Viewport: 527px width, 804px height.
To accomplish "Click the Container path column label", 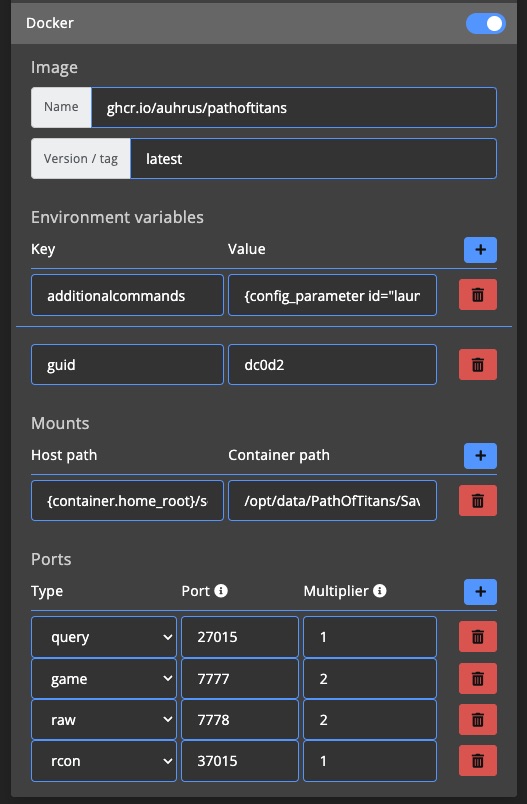I will click(279, 455).
